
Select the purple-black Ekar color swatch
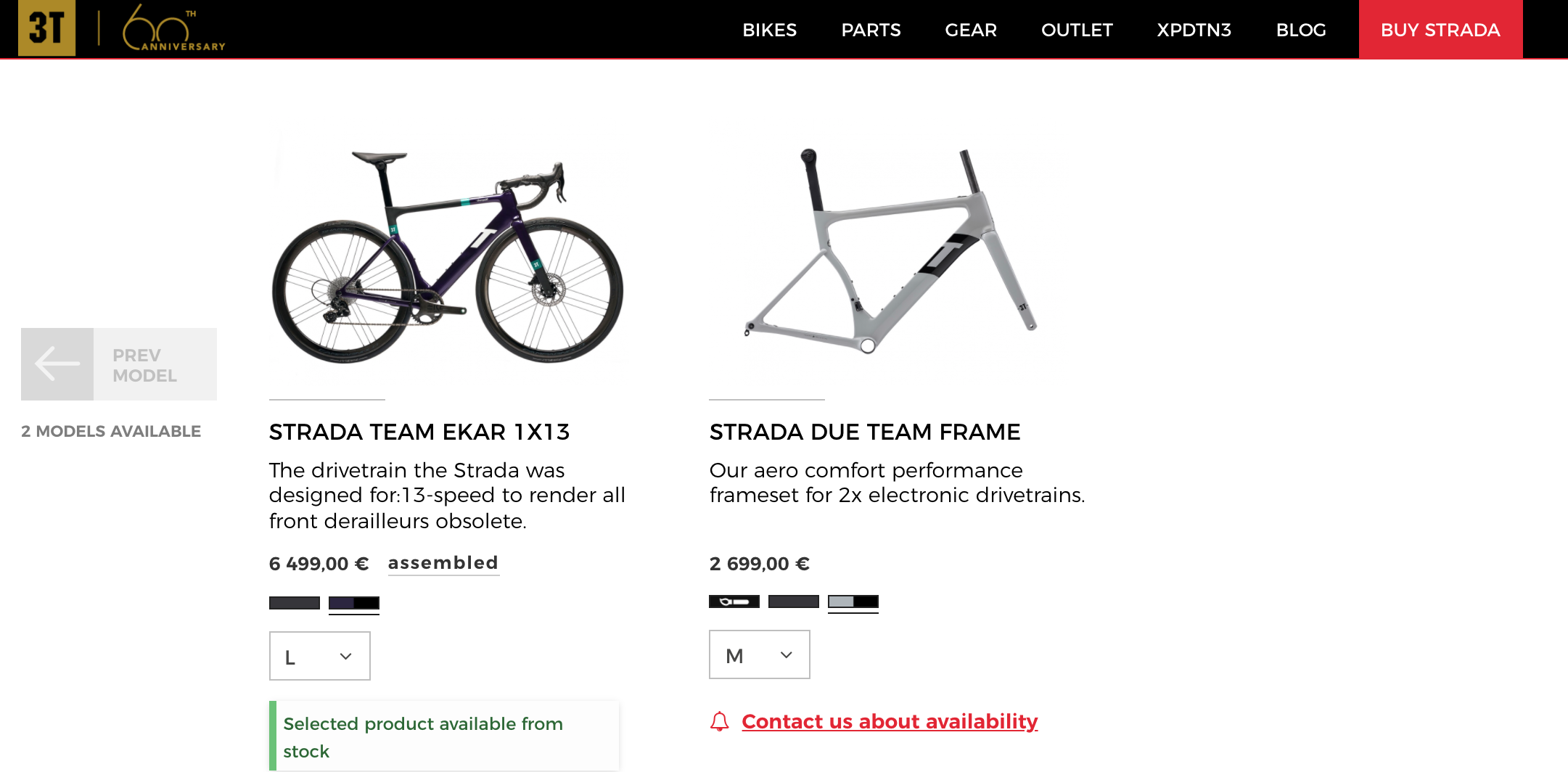(x=354, y=603)
